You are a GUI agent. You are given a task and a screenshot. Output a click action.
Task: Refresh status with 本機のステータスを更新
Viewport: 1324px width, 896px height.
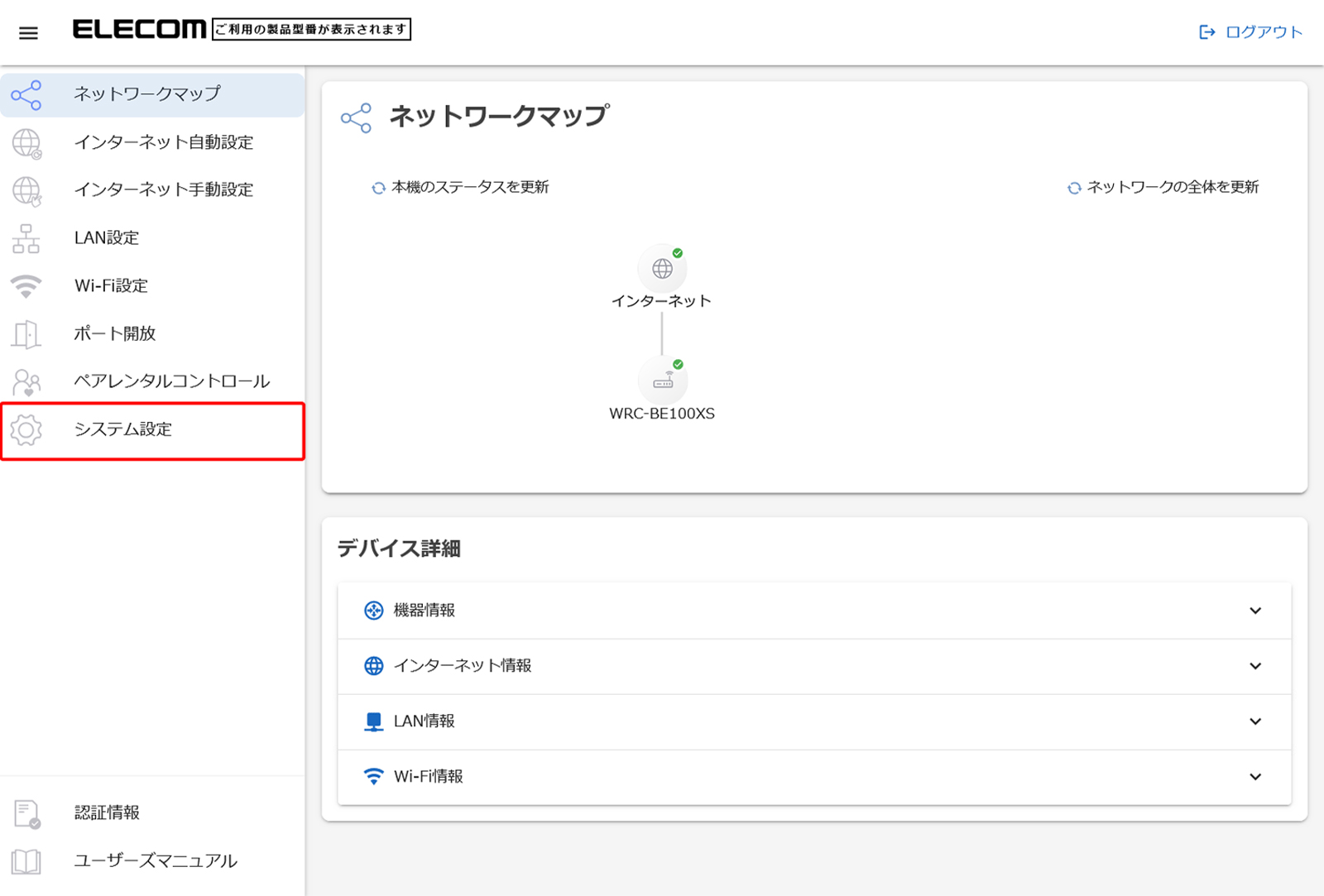[x=461, y=188]
